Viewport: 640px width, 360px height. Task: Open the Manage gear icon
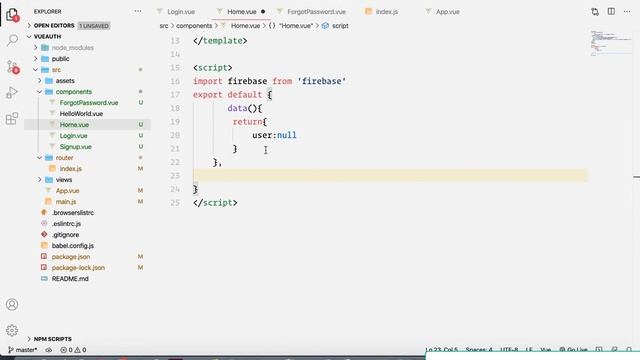click(x=12, y=330)
